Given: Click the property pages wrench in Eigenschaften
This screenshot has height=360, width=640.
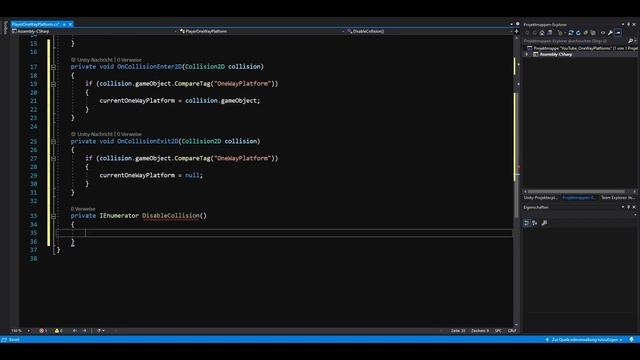Looking at the screenshot, I should (544, 223).
